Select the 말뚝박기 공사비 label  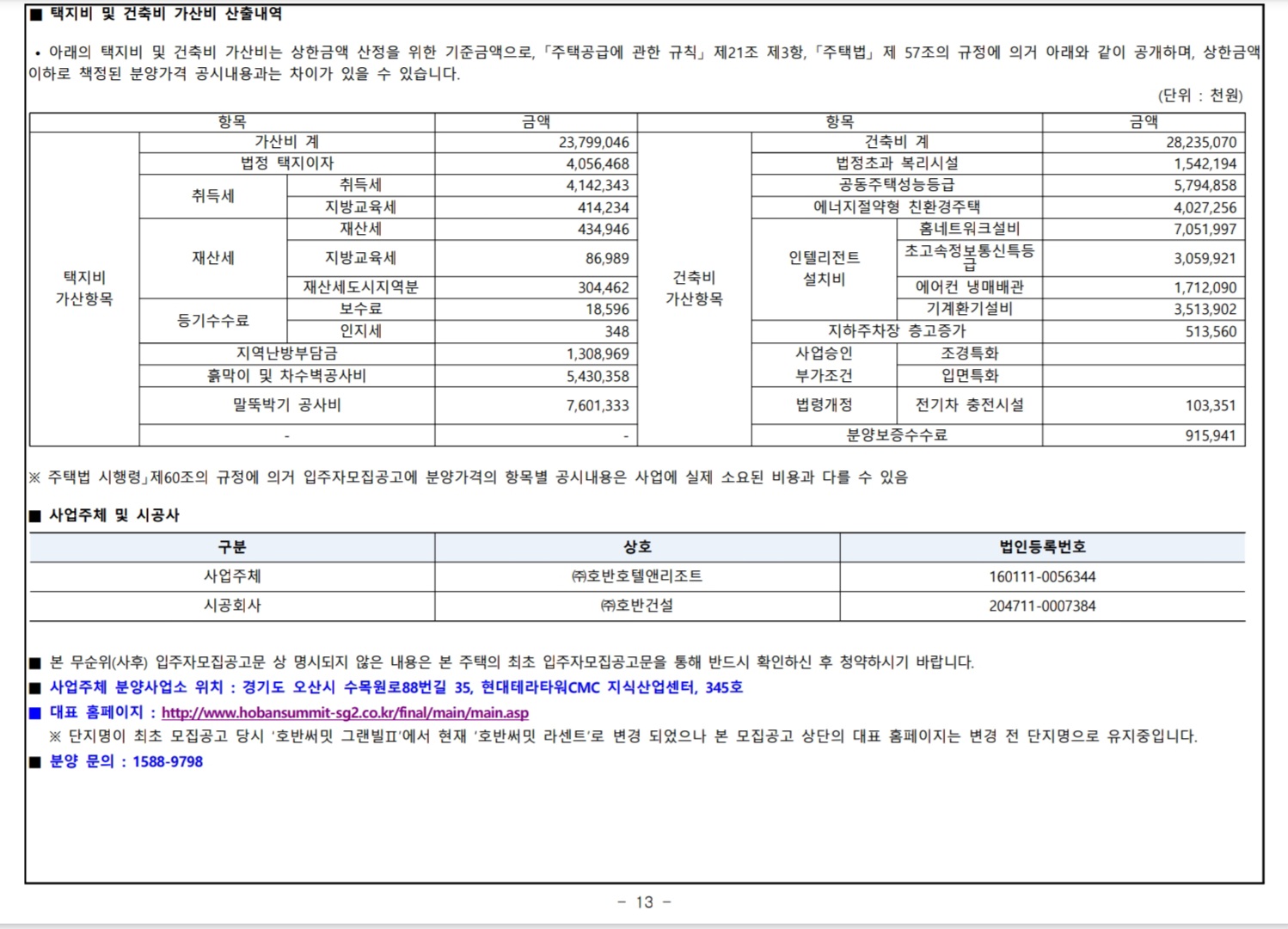click(287, 405)
